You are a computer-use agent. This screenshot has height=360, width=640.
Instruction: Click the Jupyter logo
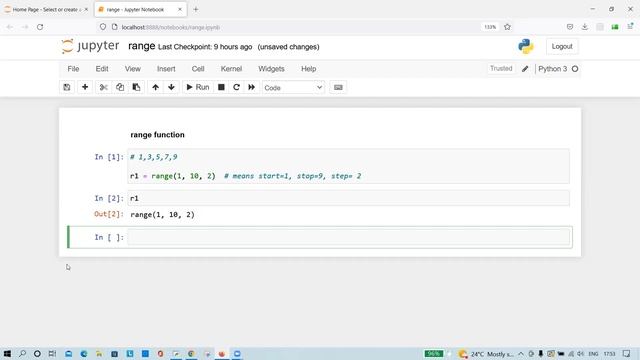pos(91,46)
